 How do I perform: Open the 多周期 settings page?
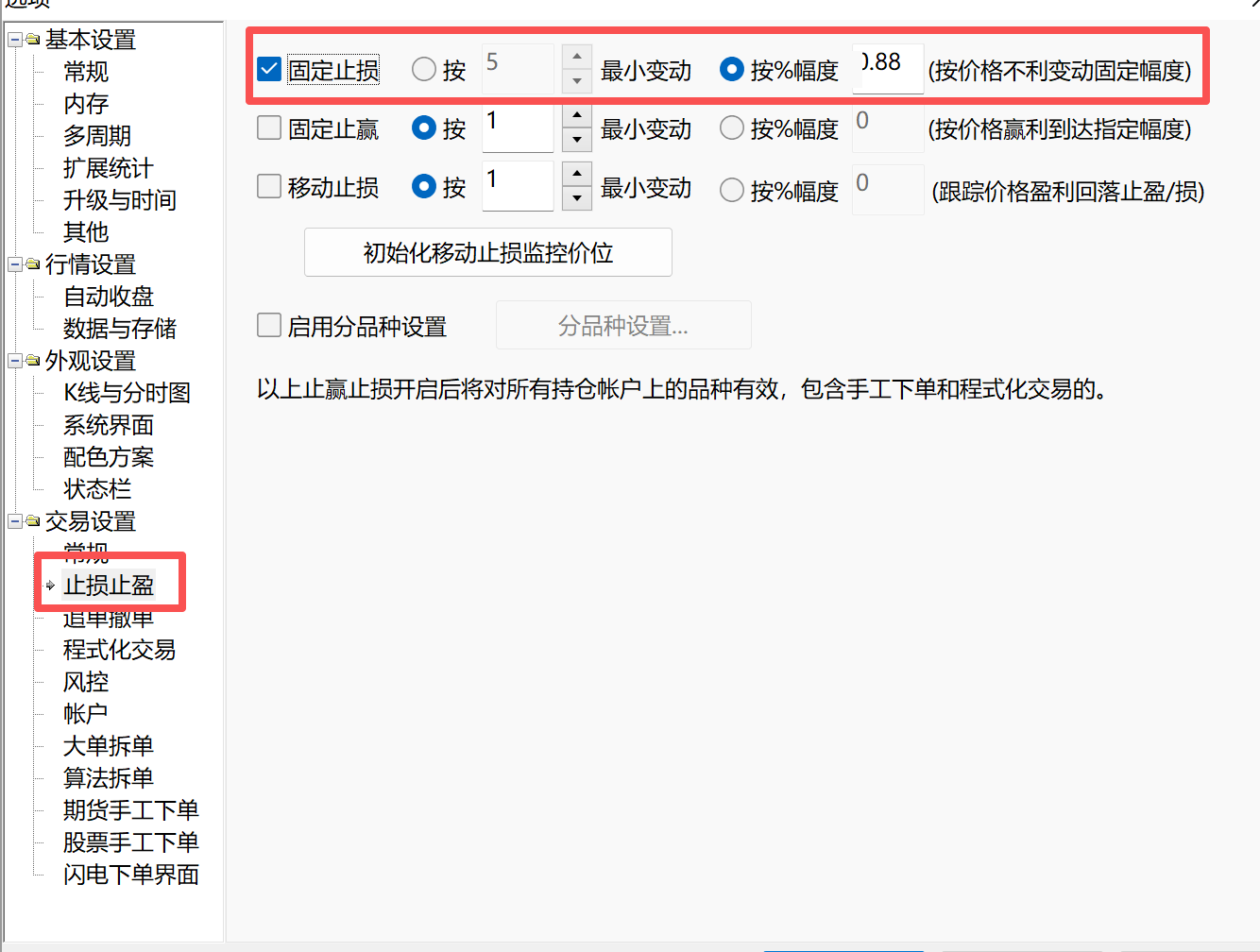[97, 136]
